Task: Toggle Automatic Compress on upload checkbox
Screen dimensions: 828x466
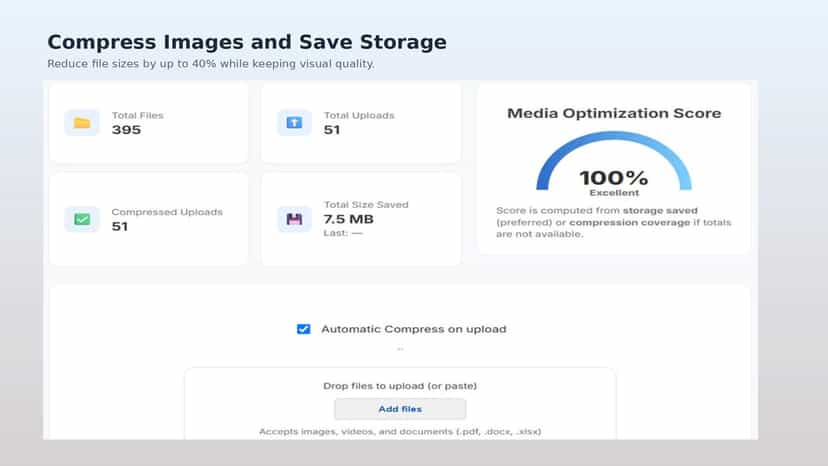Action: tap(304, 329)
